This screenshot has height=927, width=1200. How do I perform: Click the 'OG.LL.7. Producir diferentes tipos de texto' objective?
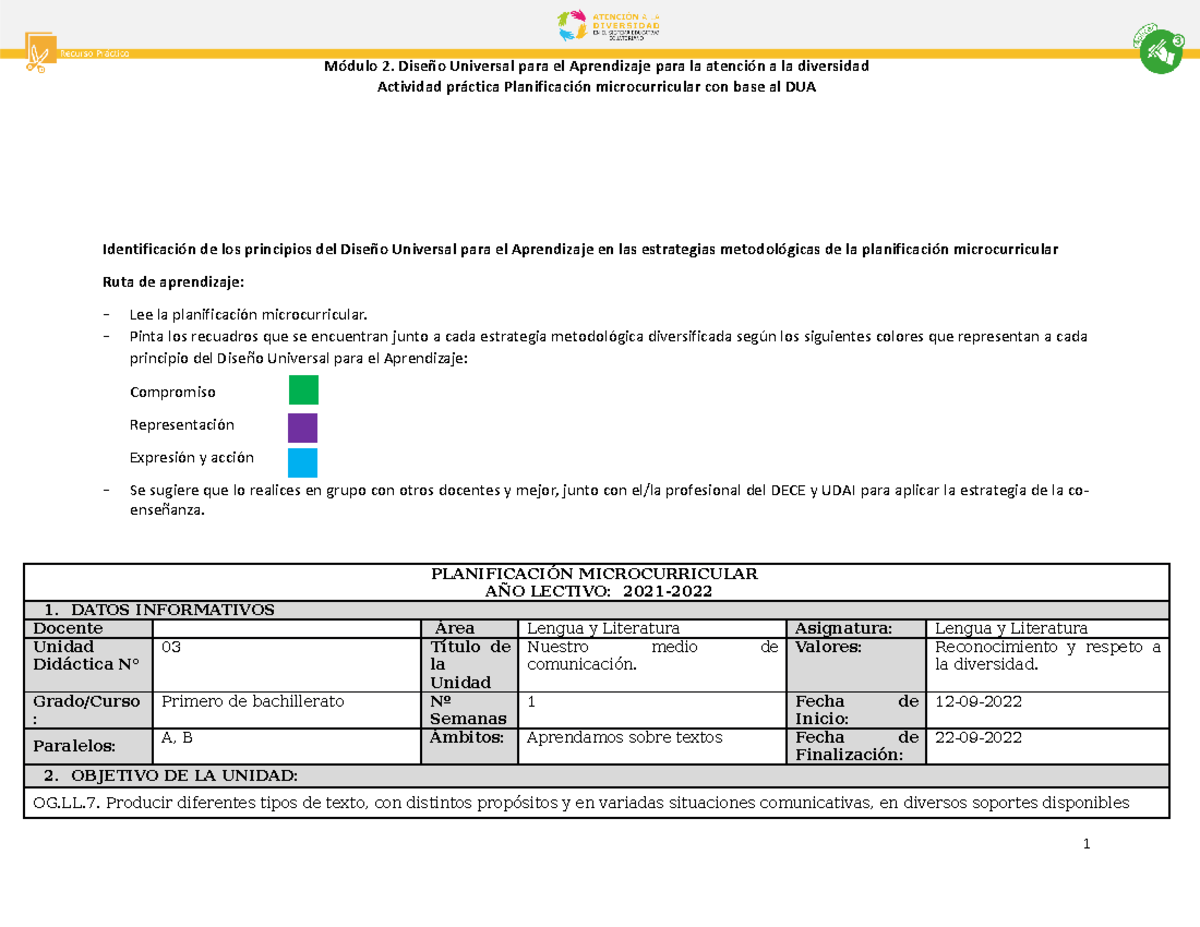(x=596, y=802)
